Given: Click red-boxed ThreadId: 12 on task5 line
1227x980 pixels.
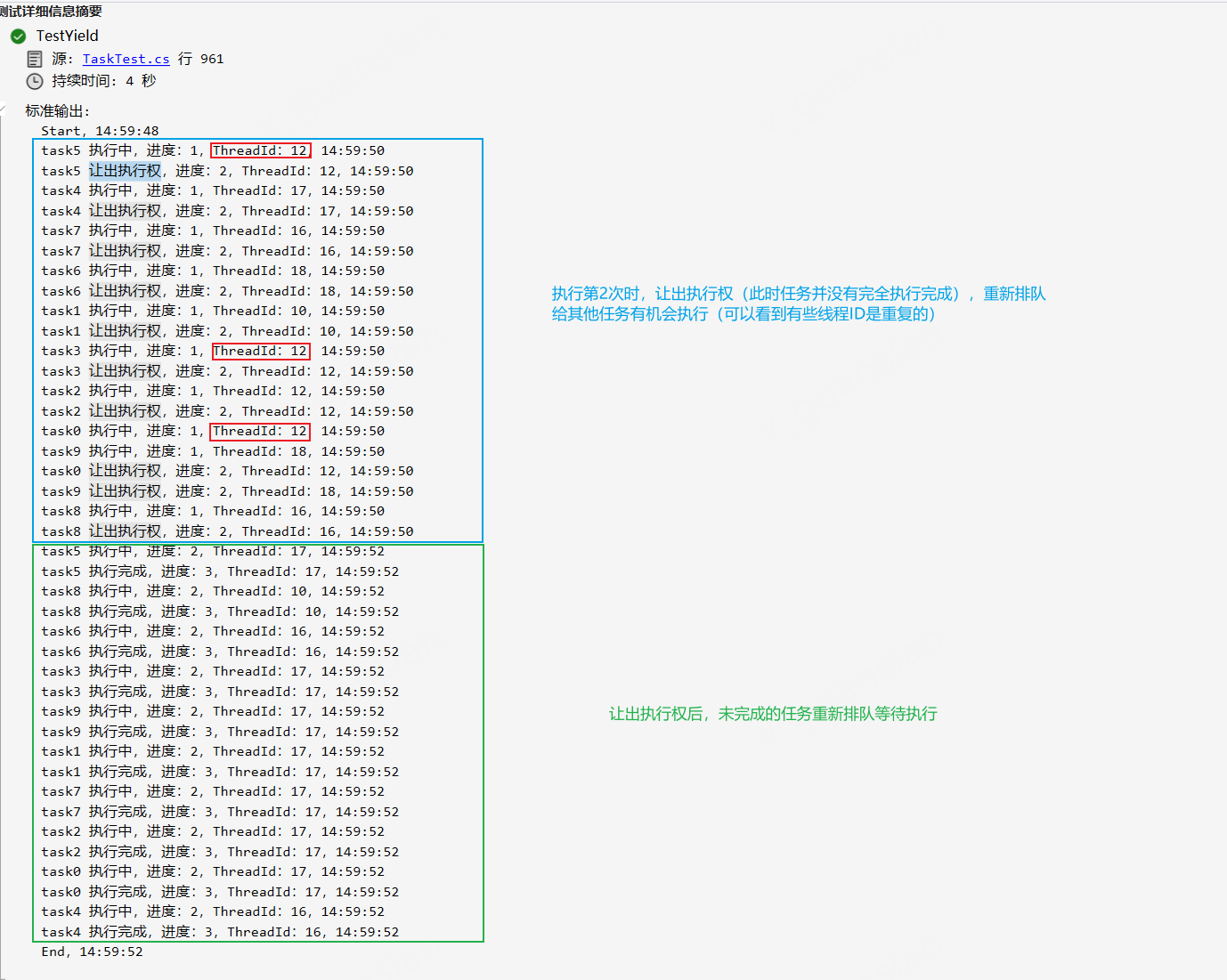Looking at the screenshot, I should click(260, 150).
